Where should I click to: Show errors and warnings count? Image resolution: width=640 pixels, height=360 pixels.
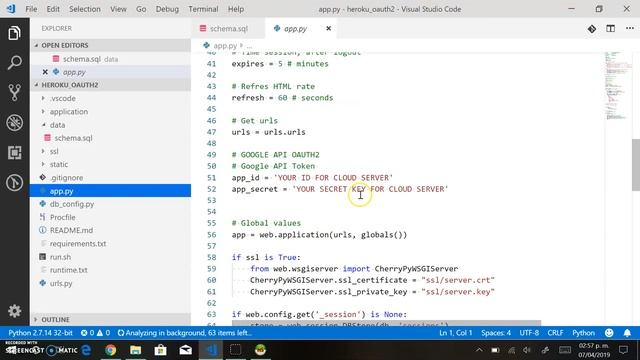[x=95, y=333]
